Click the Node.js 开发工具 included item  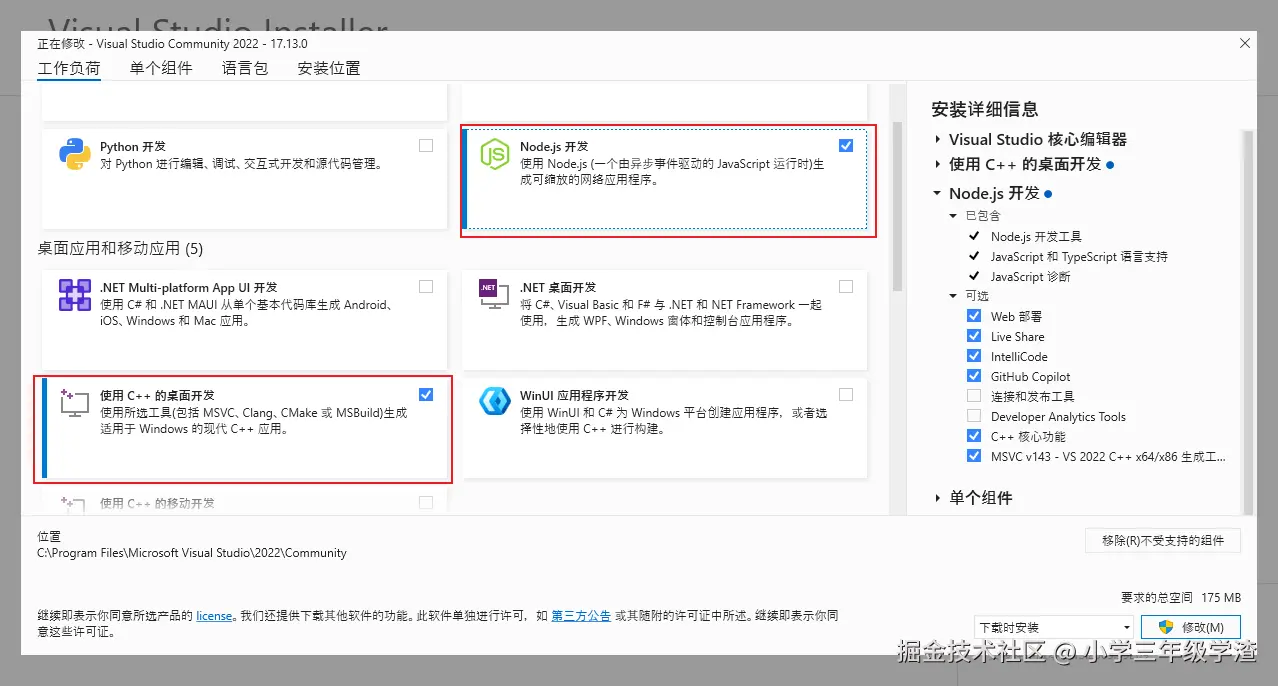1036,237
